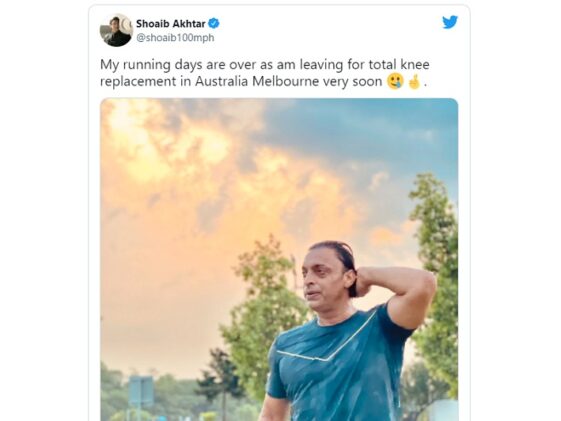Click the word "Australia" in tweet text
The height and width of the screenshot is (421, 561).
click(x=221, y=82)
